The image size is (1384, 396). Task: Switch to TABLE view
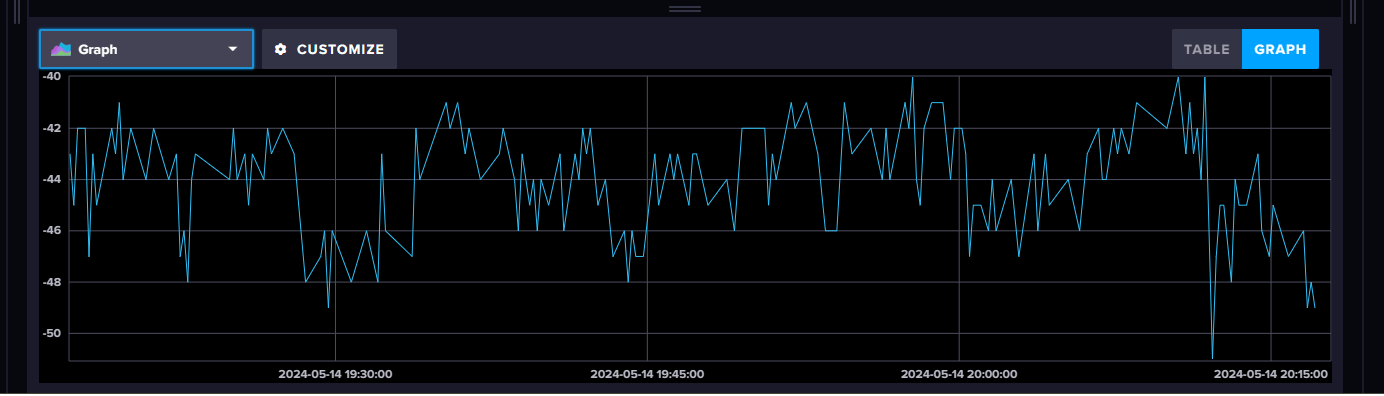pos(1207,49)
